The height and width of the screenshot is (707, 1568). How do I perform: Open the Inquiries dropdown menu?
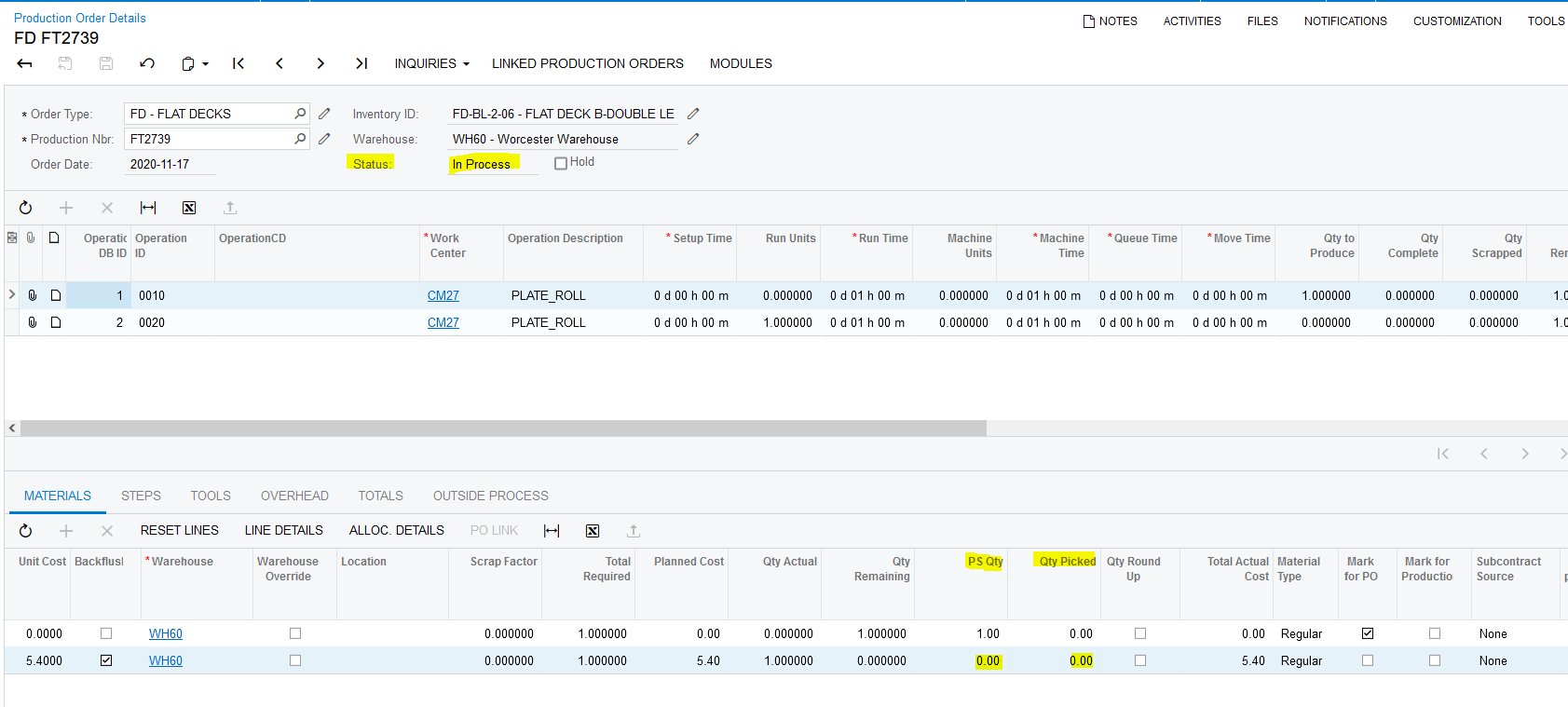[431, 63]
